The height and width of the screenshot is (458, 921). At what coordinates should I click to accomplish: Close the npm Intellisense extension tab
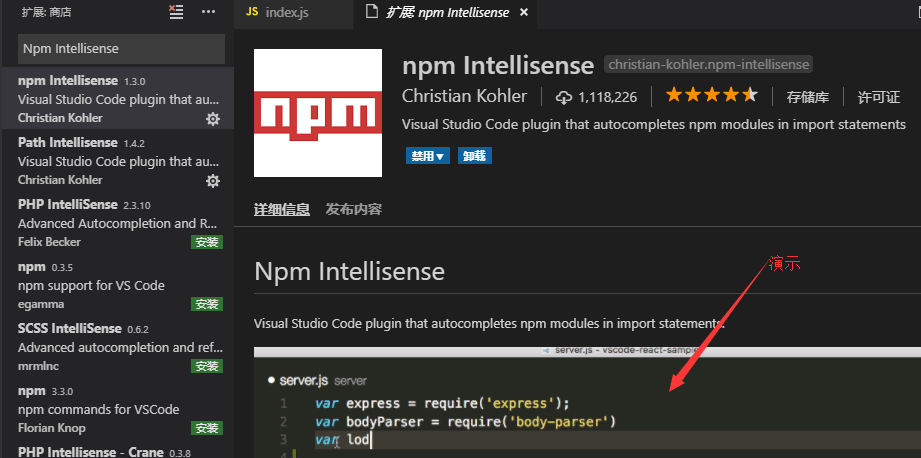(524, 12)
